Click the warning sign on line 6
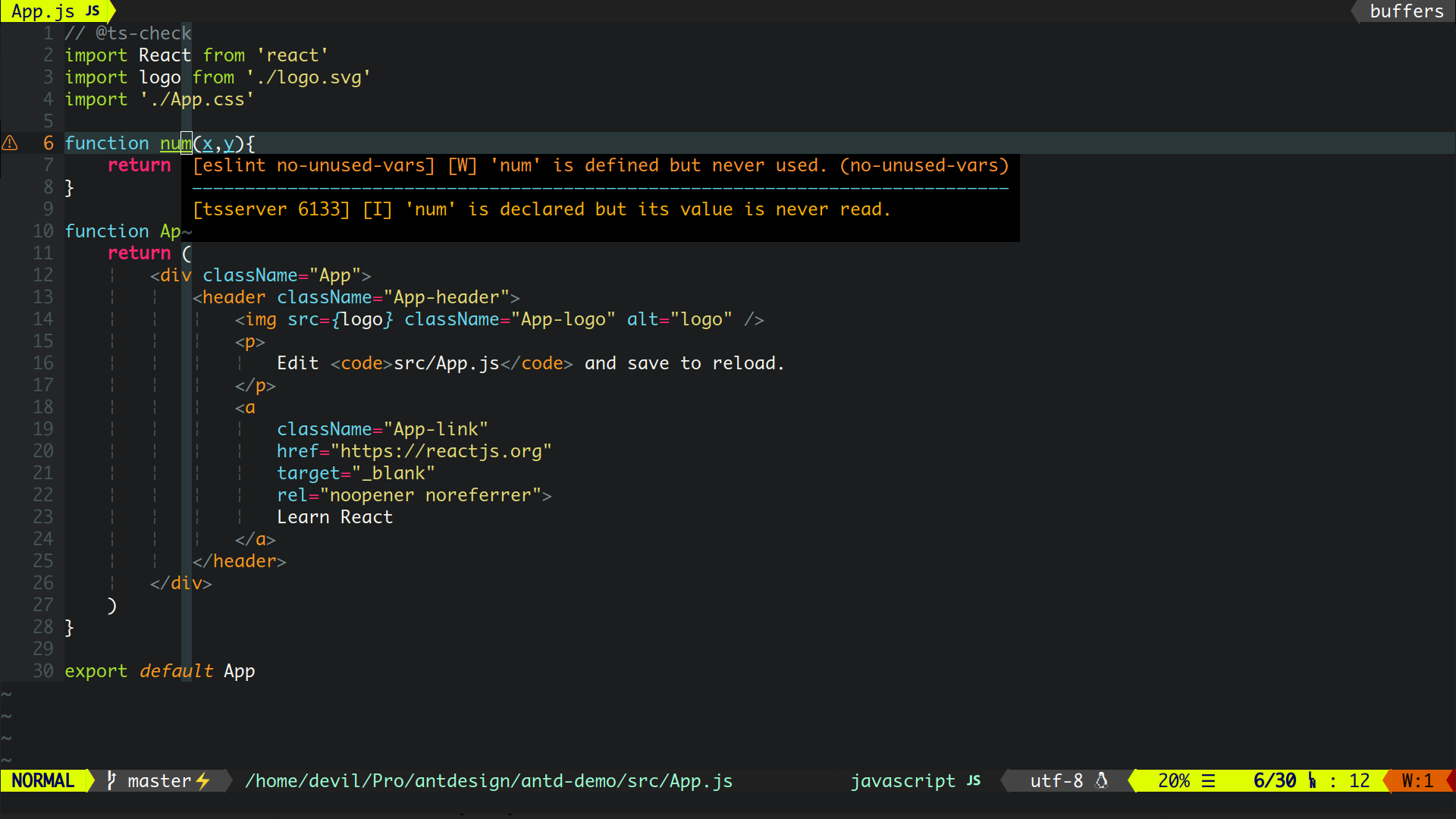 click(10, 143)
